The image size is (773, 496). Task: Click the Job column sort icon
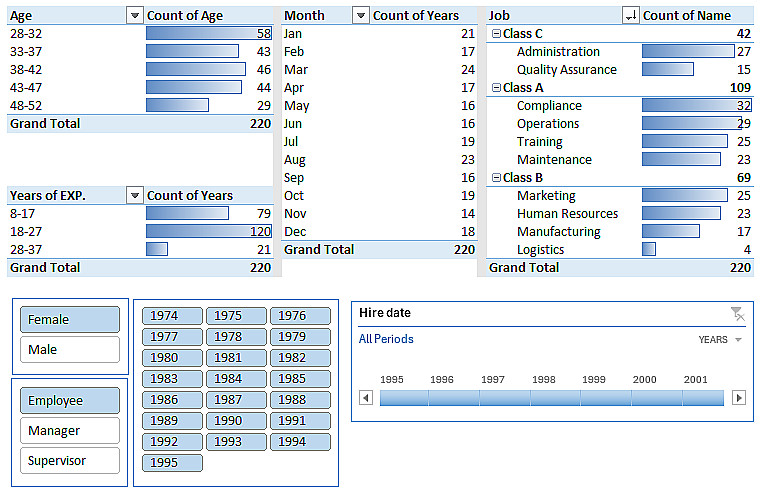coord(631,16)
